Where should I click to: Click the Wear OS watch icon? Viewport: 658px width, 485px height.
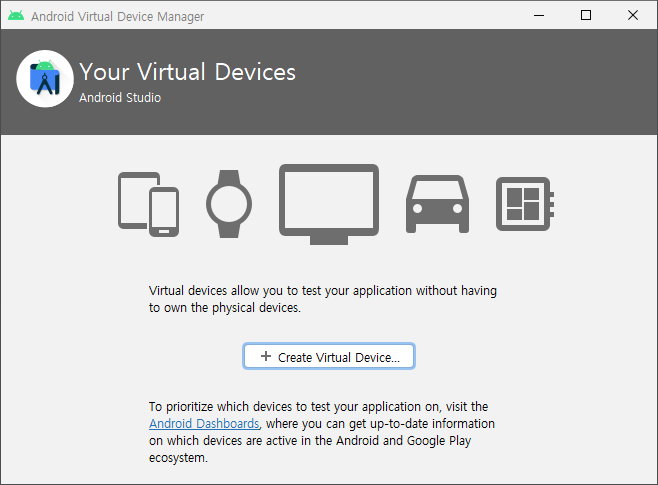pyautogui.click(x=229, y=204)
